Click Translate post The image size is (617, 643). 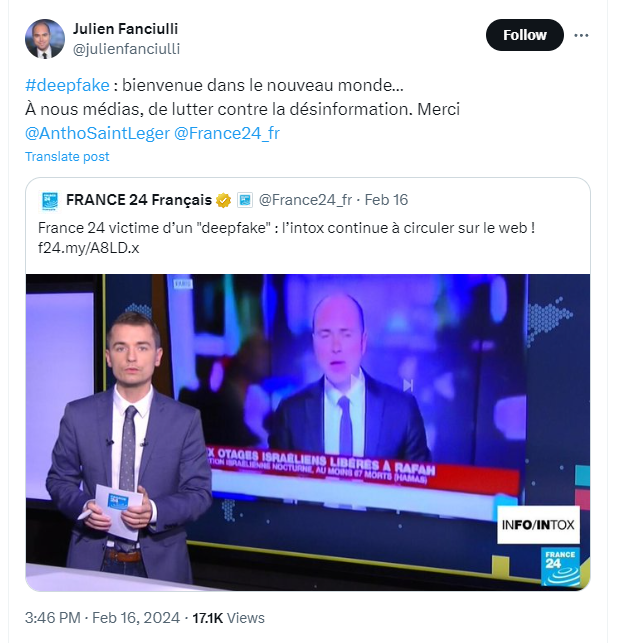pos(67,157)
